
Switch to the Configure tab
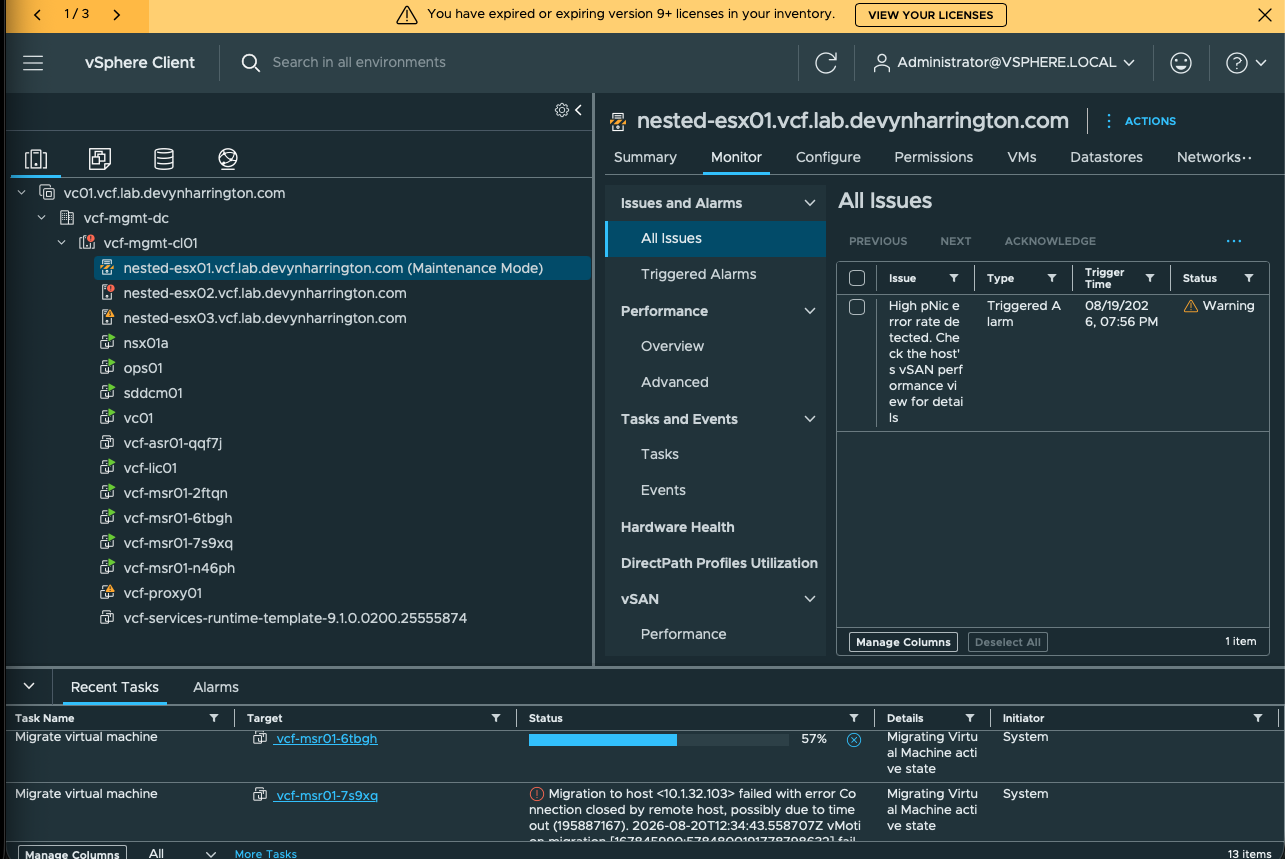(x=828, y=157)
